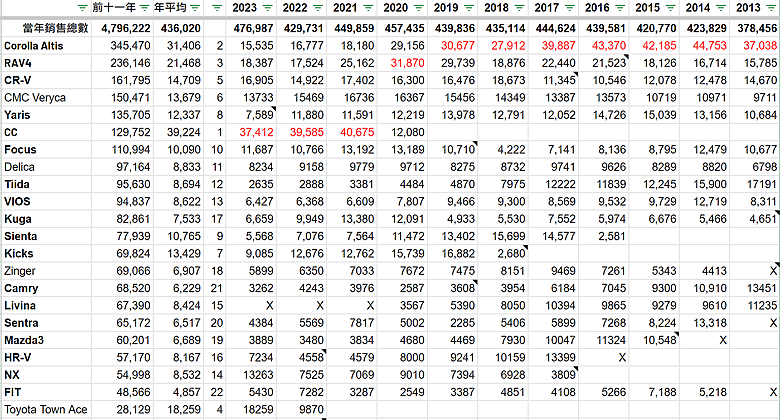Select the 2023 total 476,987
780x420 pixels.
click(253, 28)
